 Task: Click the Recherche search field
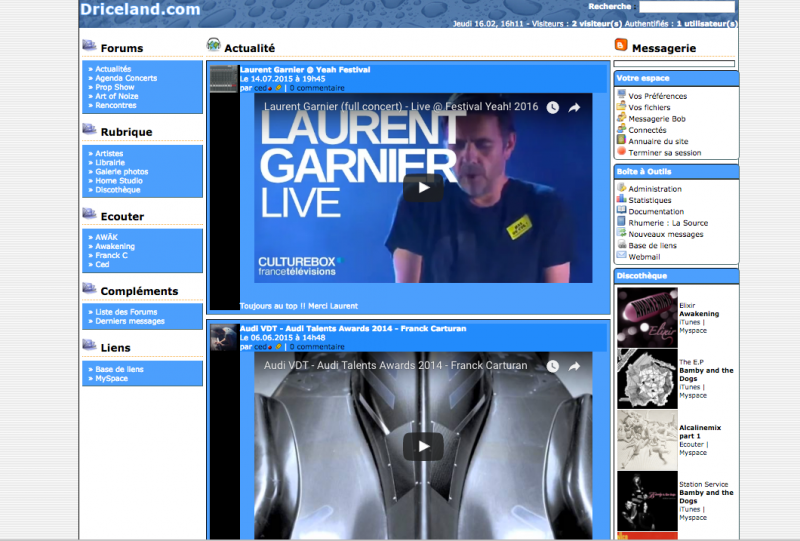point(687,7)
